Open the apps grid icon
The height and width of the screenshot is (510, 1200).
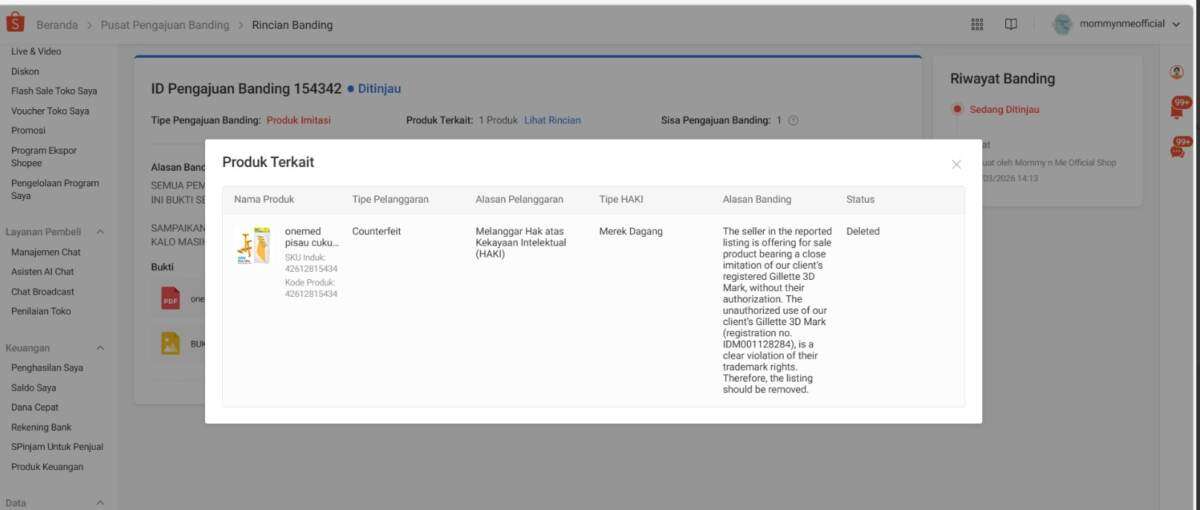977,24
